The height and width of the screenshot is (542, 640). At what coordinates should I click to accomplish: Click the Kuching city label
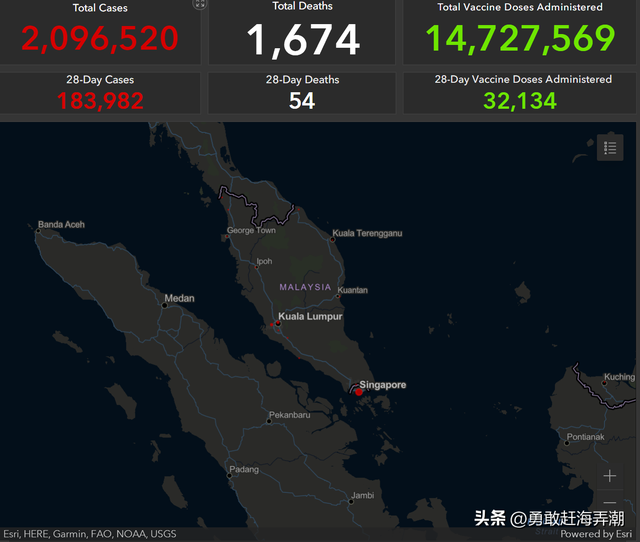(619, 377)
